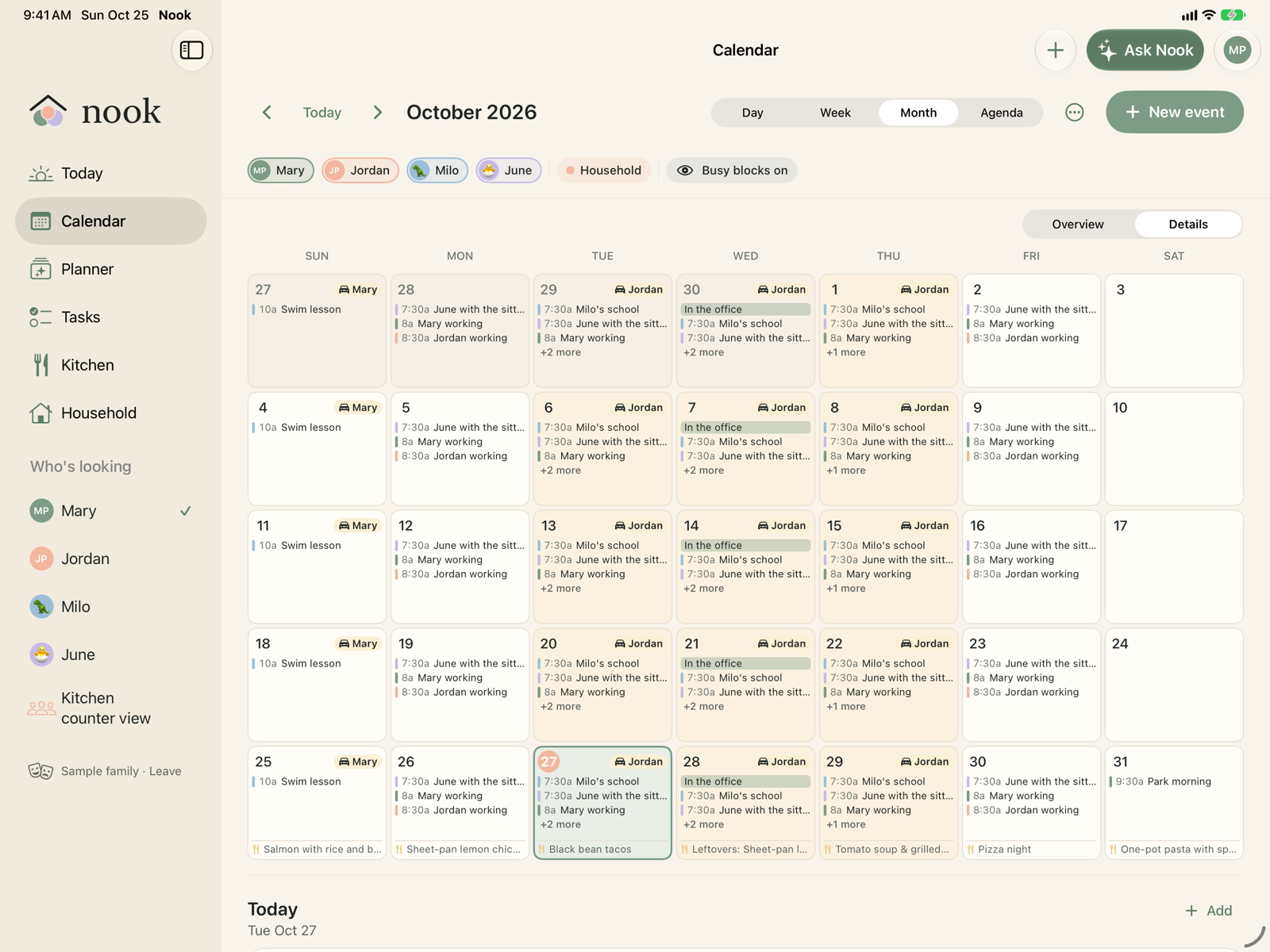Click the plus quick-add icon beside Ask Nook
The image size is (1270, 952).
pyautogui.click(x=1055, y=50)
